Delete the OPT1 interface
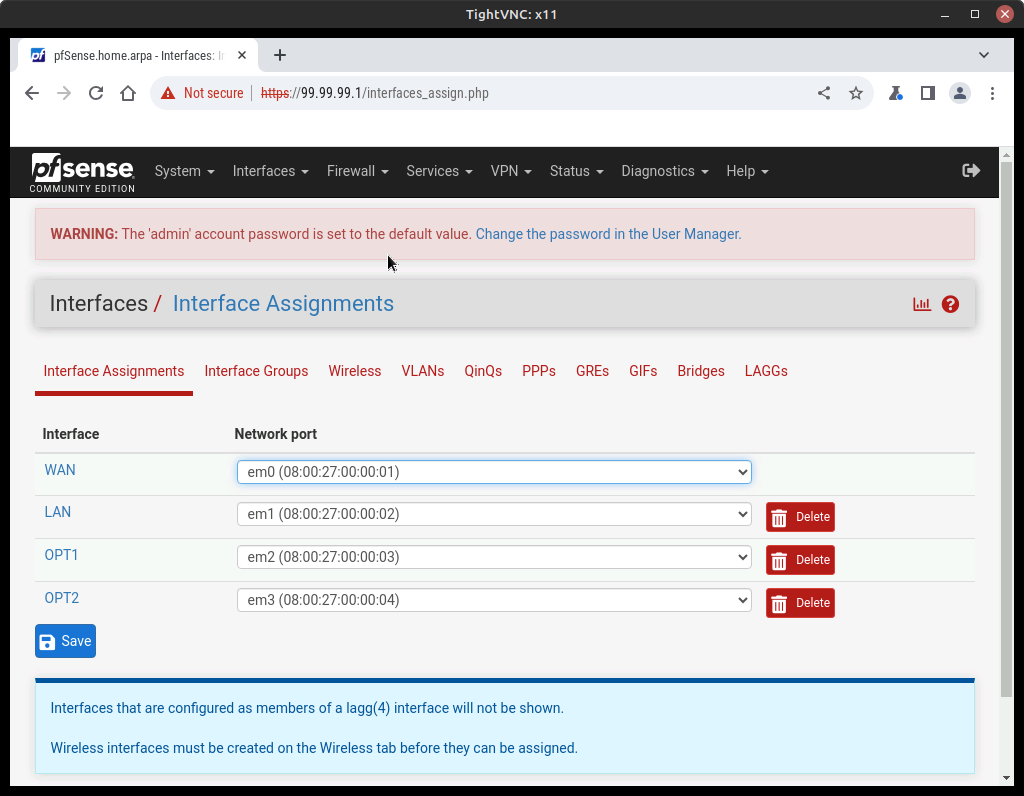Viewport: 1024px width, 796px height. (800, 560)
